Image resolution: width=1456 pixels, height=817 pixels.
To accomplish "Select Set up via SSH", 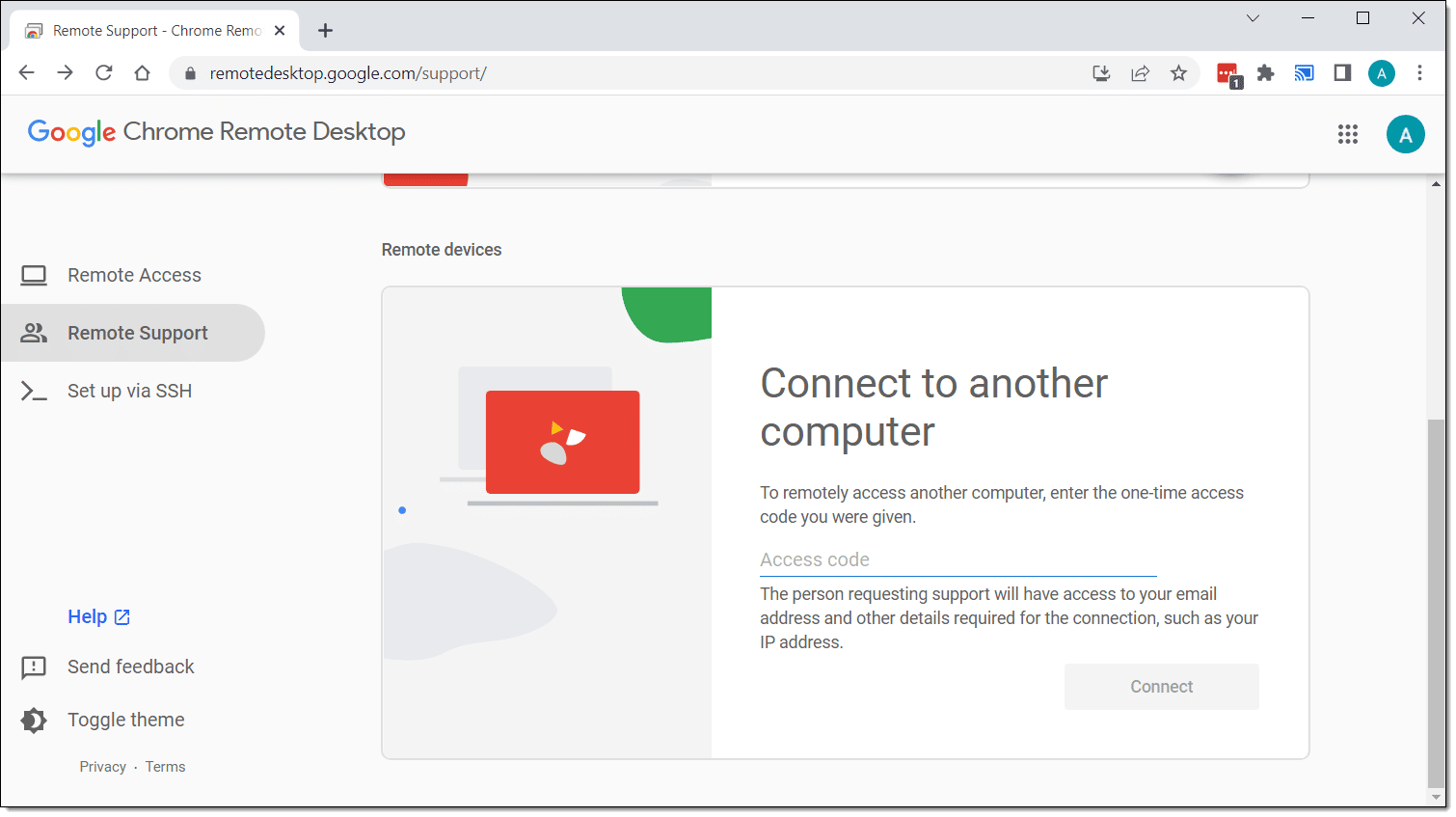I will [129, 391].
